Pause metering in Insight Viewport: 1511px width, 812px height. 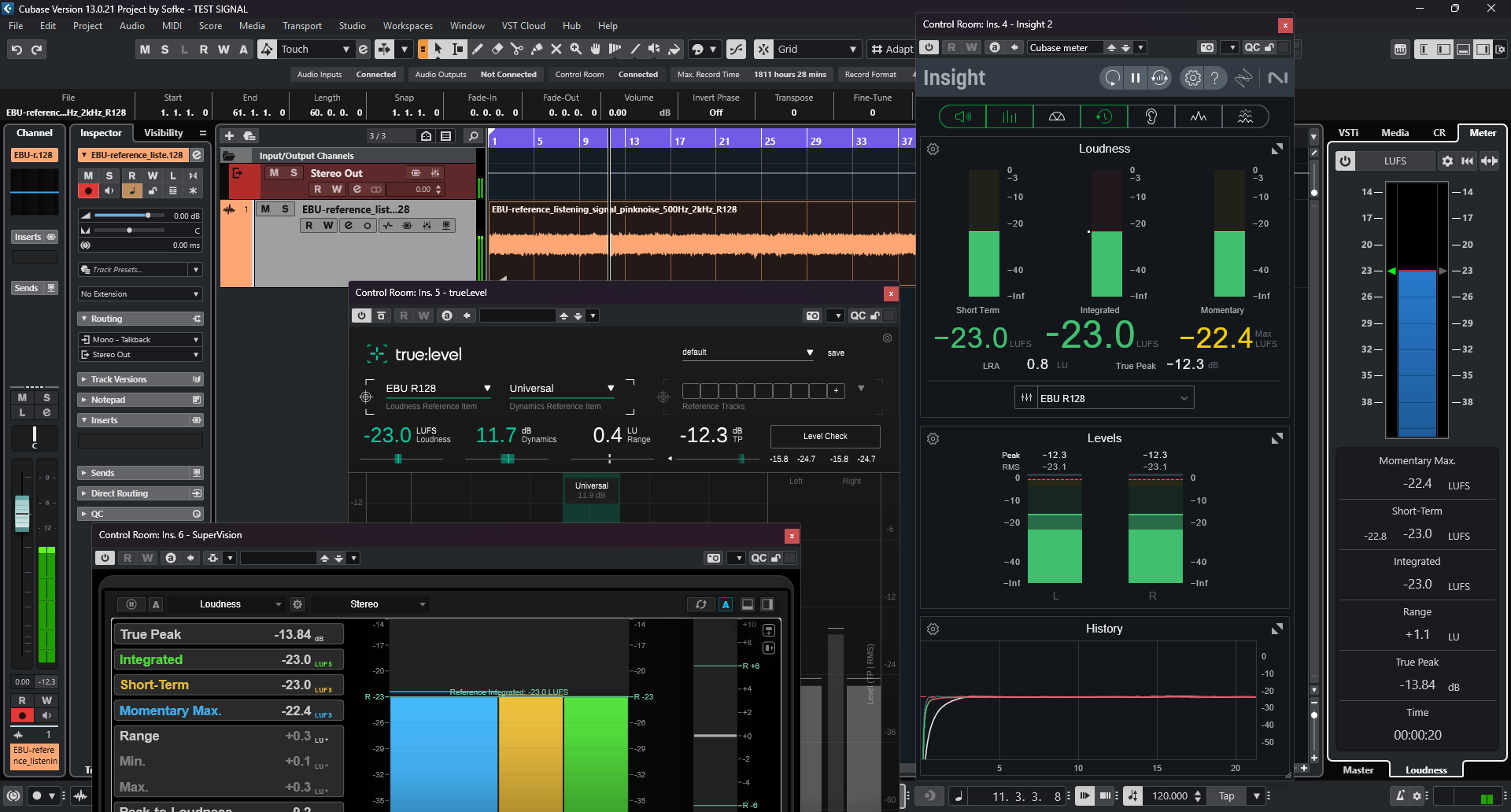tap(1135, 78)
